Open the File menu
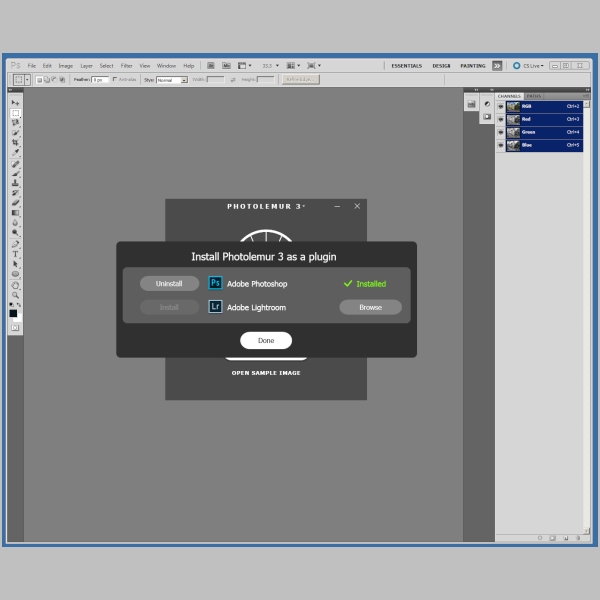The image size is (600, 600). coord(32,66)
